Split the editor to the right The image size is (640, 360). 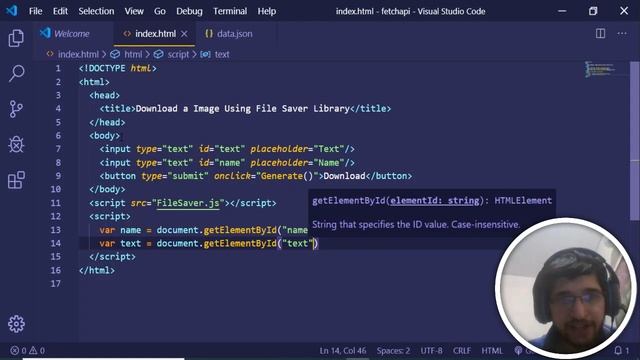pos(600,33)
